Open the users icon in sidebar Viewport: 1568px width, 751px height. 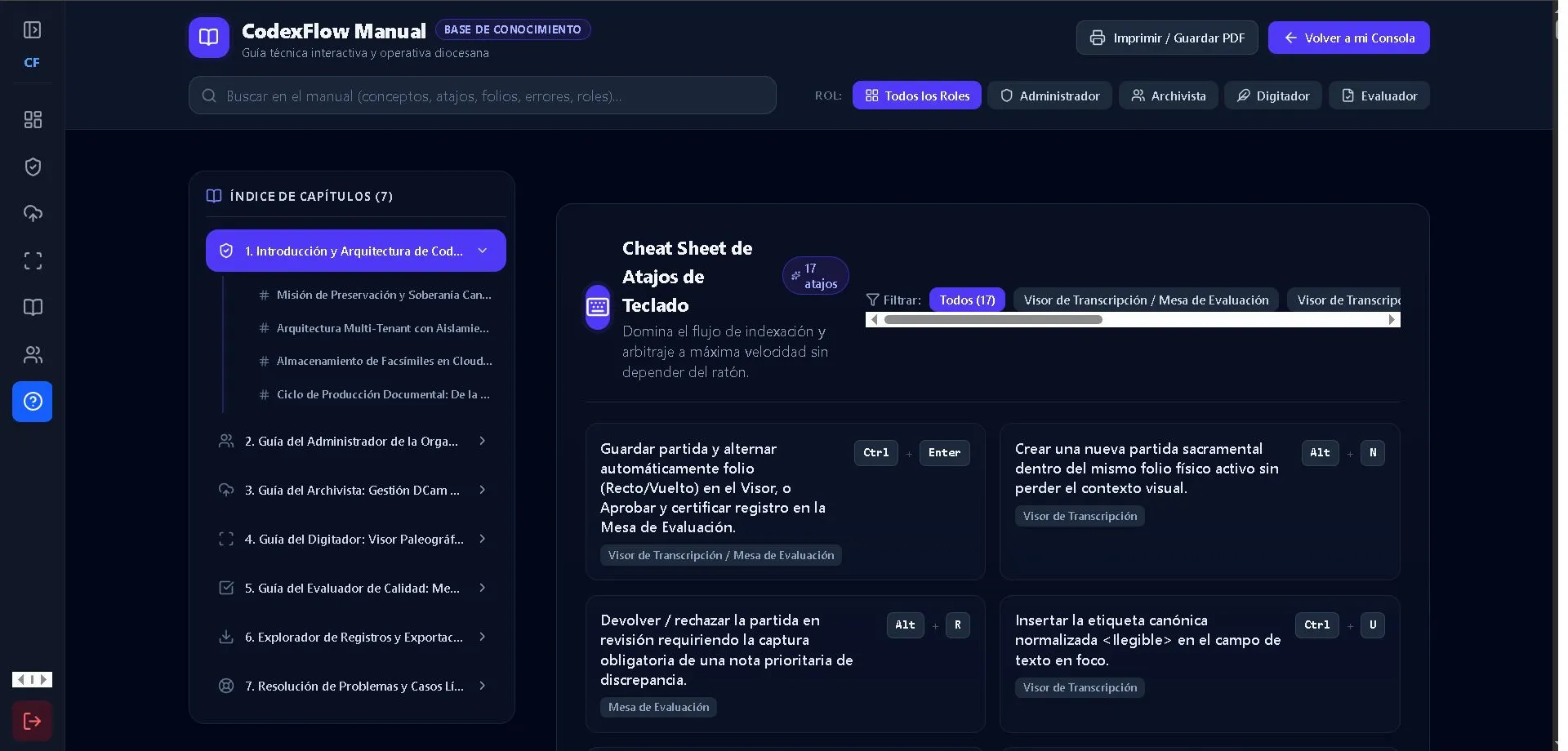33,354
